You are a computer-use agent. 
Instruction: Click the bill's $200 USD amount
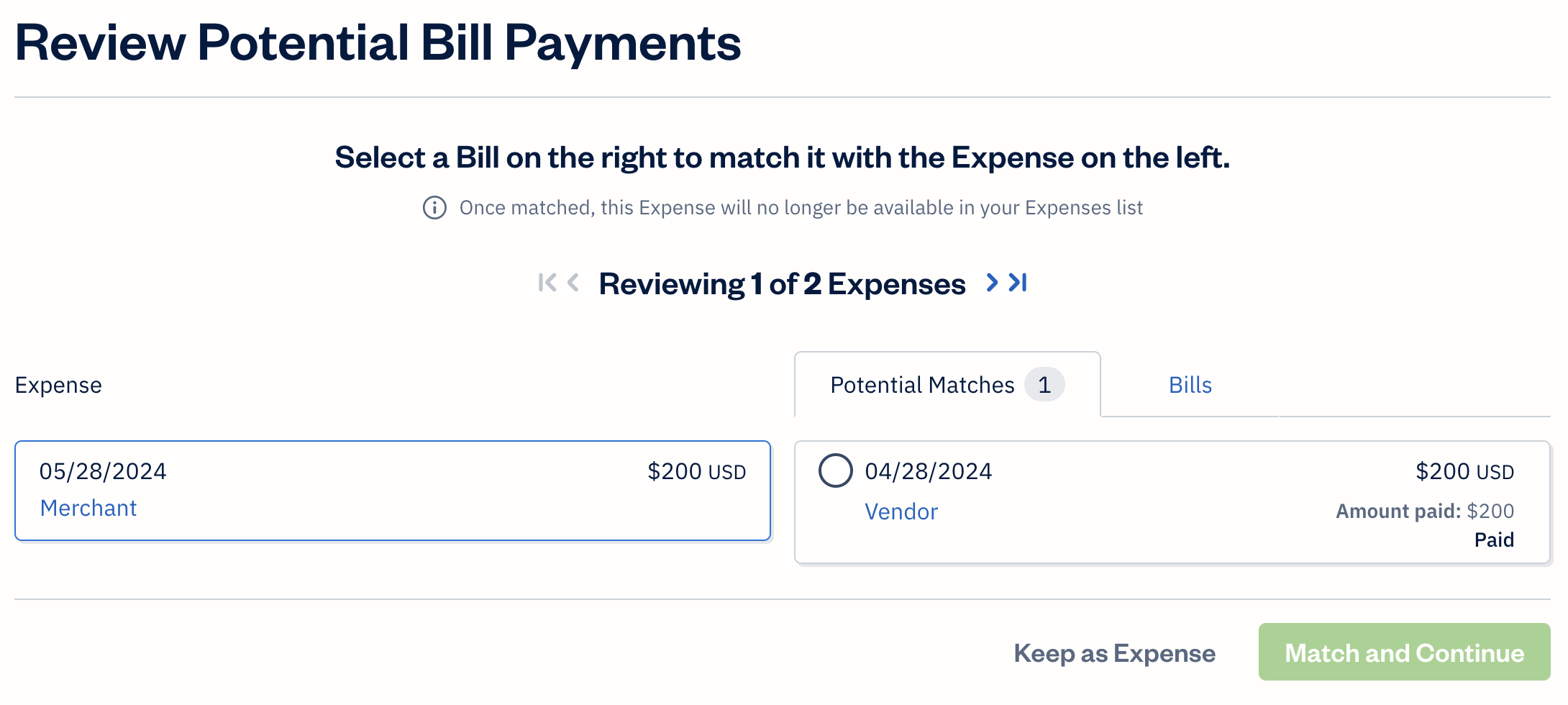pos(1464,471)
